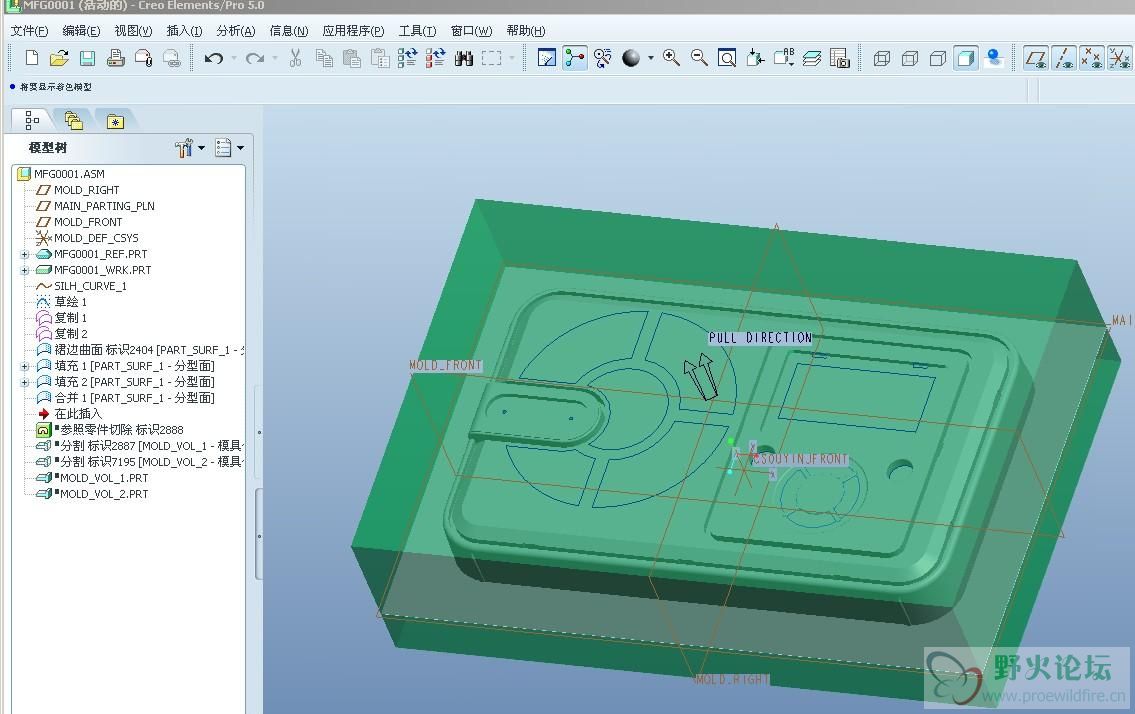Viewport: 1135px width, 714px height.
Task: Open the 帮助(H) menu
Action: [x=526, y=30]
